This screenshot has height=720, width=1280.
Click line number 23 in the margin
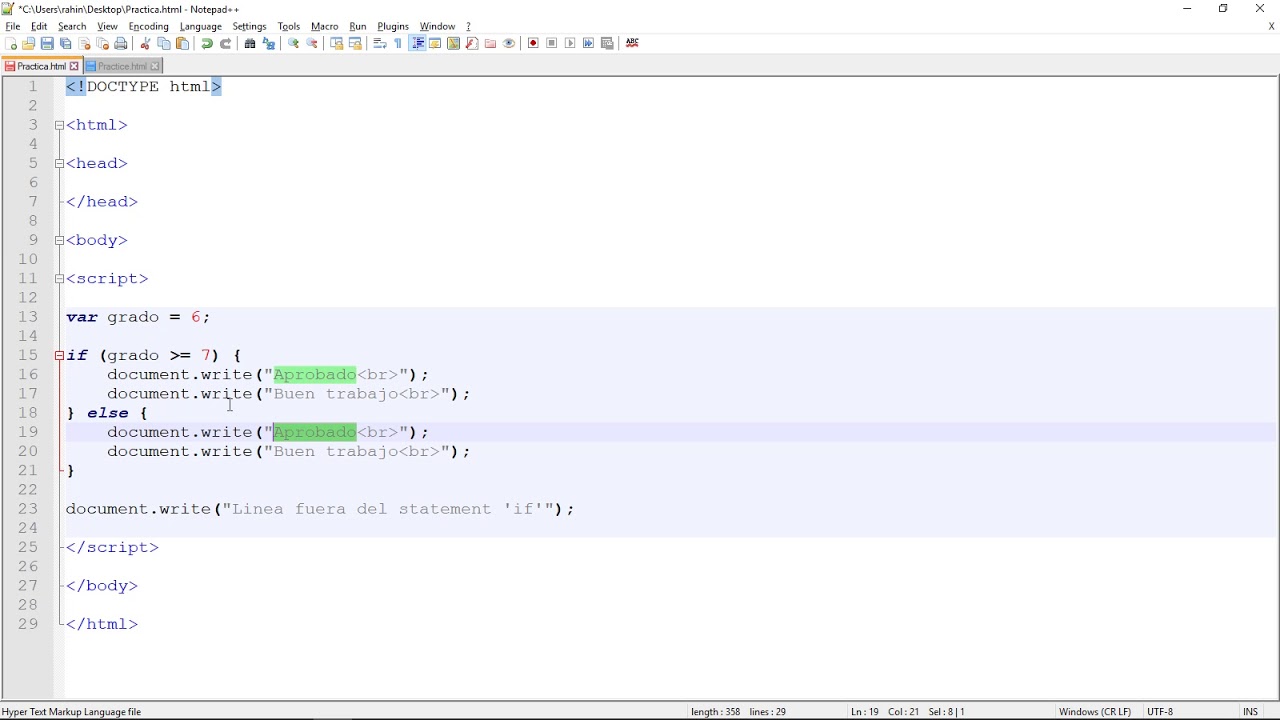coord(28,509)
